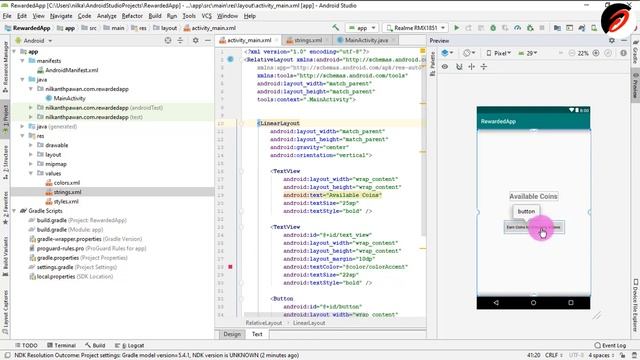Open Preview panel settings gear

[611, 40]
